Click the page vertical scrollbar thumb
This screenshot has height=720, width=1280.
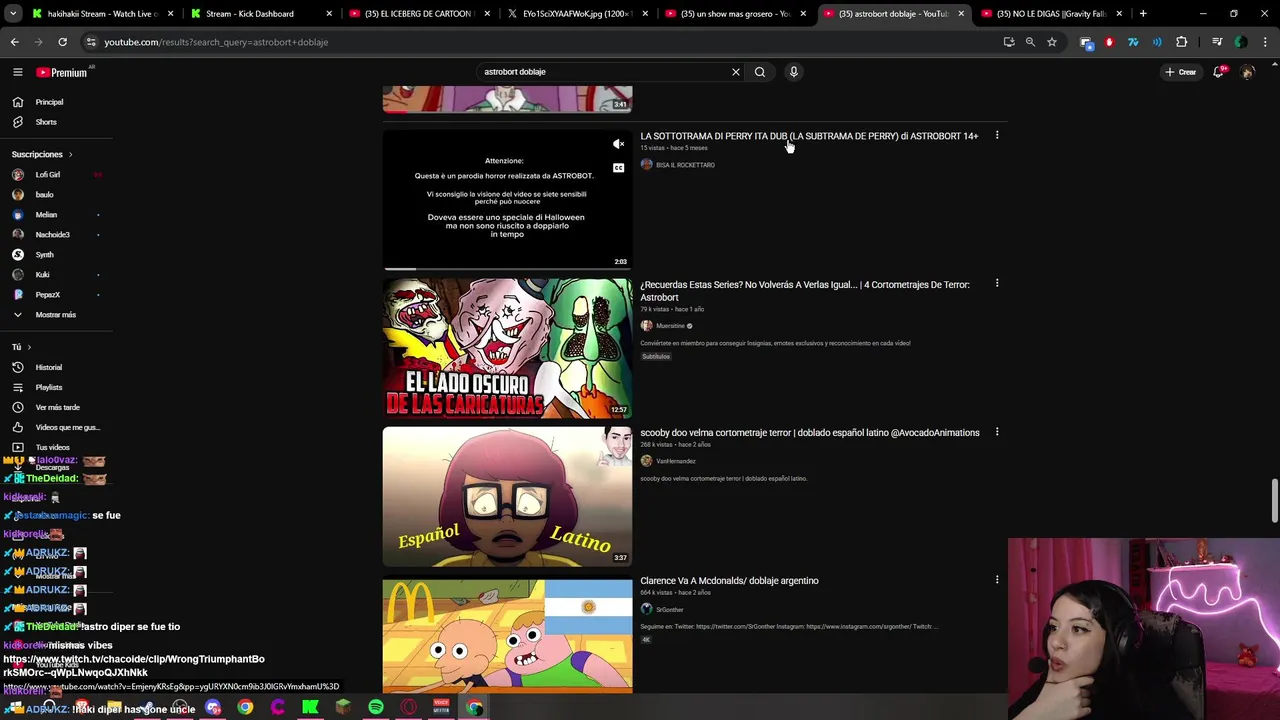point(1274,500)
